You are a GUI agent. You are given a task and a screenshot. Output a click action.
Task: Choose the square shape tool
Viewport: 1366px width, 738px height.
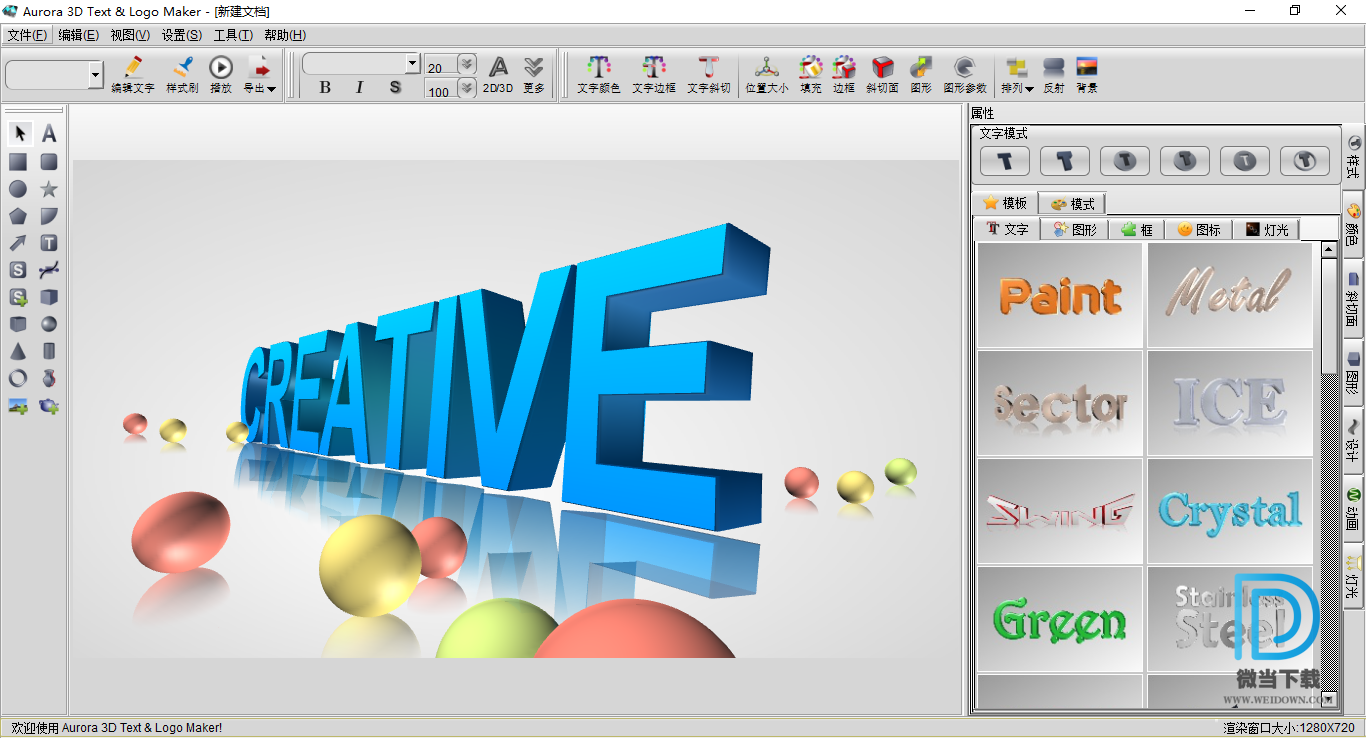(x=18, y=161)
